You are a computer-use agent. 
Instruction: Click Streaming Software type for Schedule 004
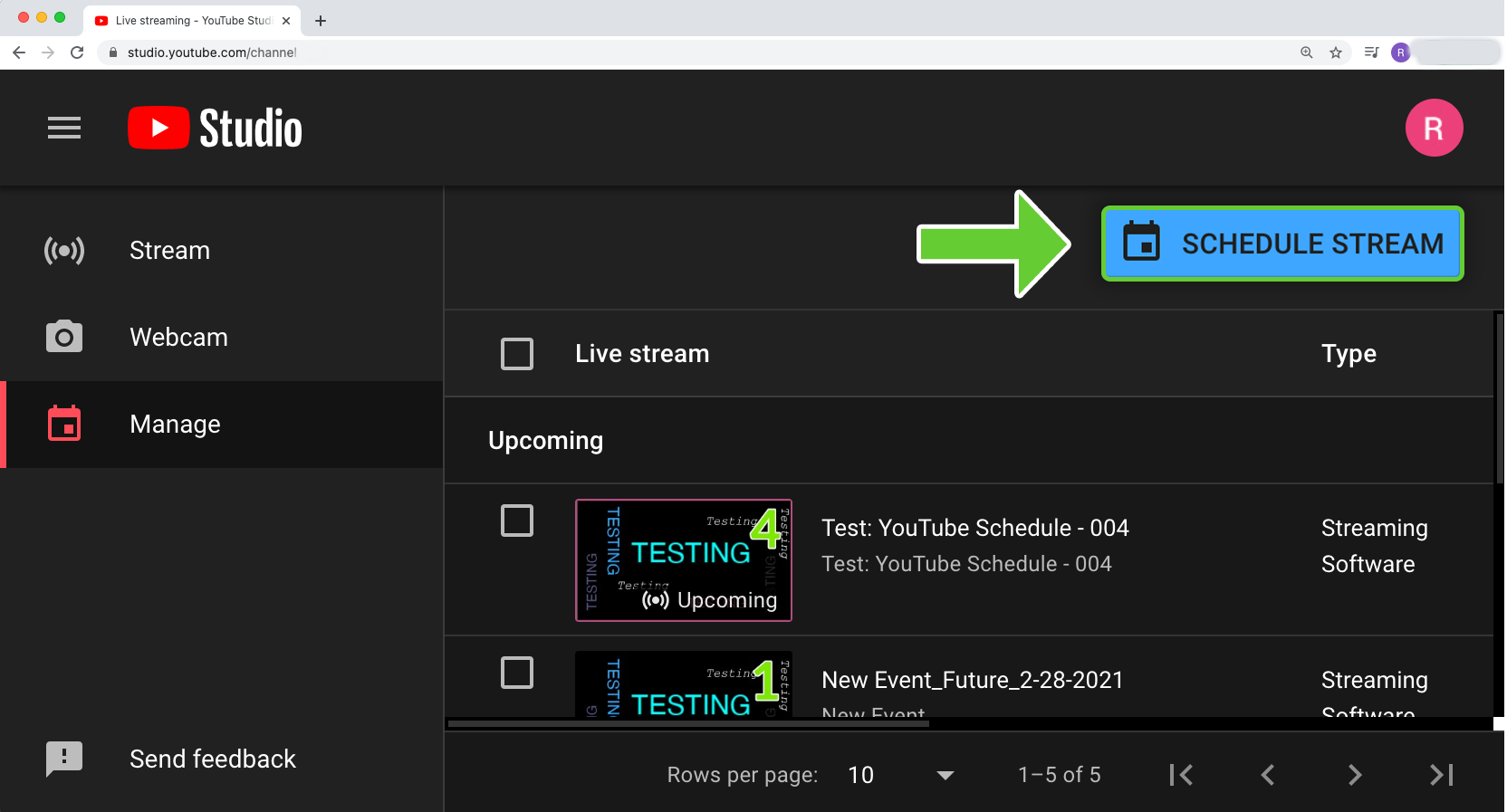(x=1374, y=546)
